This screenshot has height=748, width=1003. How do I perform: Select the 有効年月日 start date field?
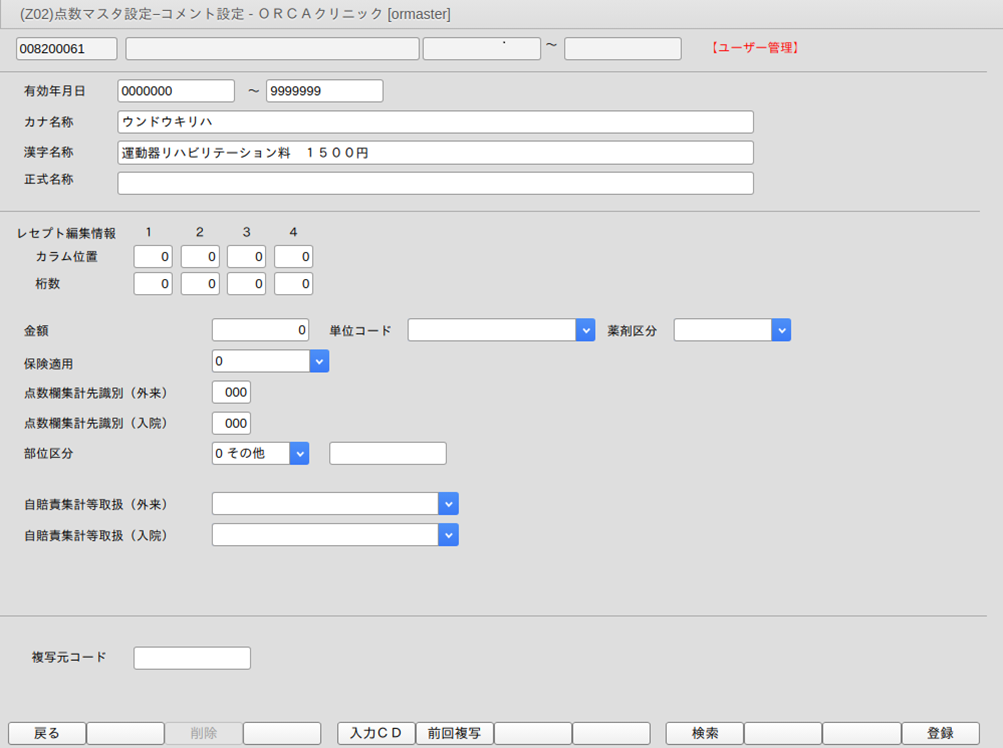point(176,91)
